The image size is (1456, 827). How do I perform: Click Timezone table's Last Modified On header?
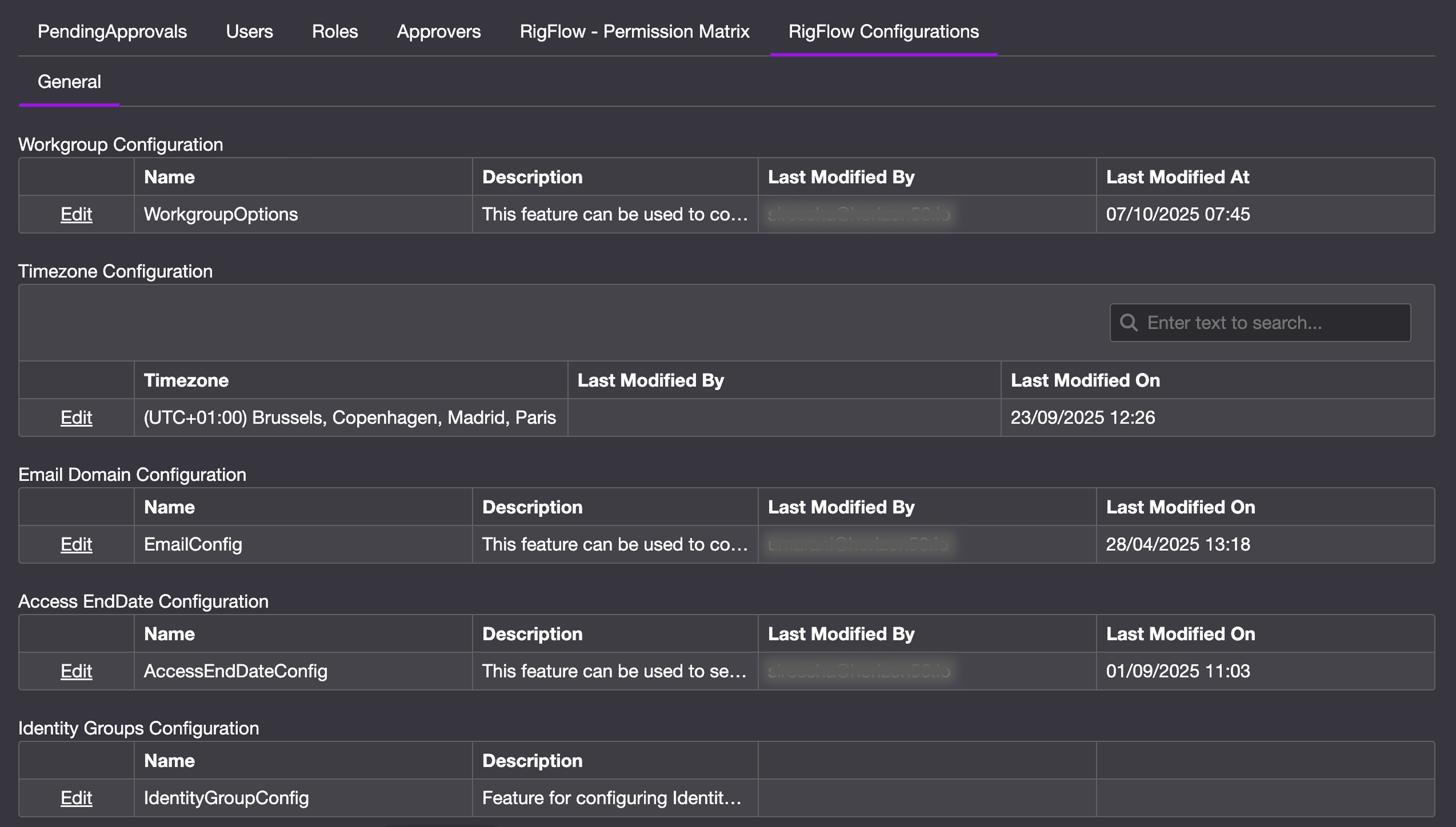pyautogui.click(x=1084, y=380)
